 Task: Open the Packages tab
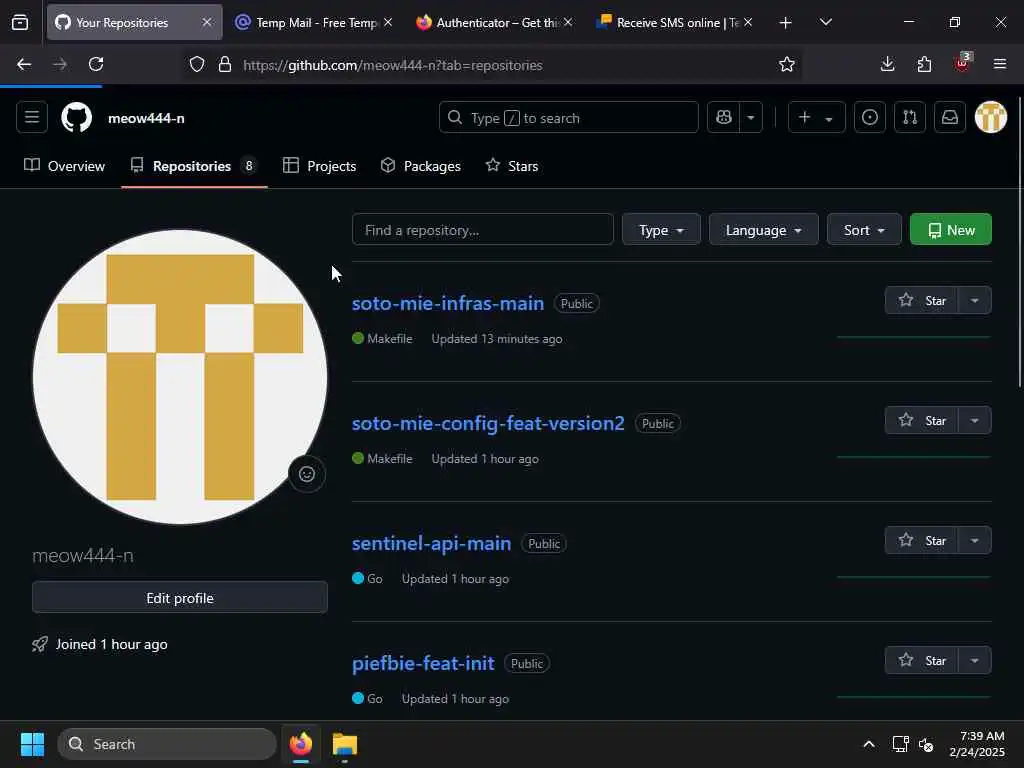tap(421, 166)
